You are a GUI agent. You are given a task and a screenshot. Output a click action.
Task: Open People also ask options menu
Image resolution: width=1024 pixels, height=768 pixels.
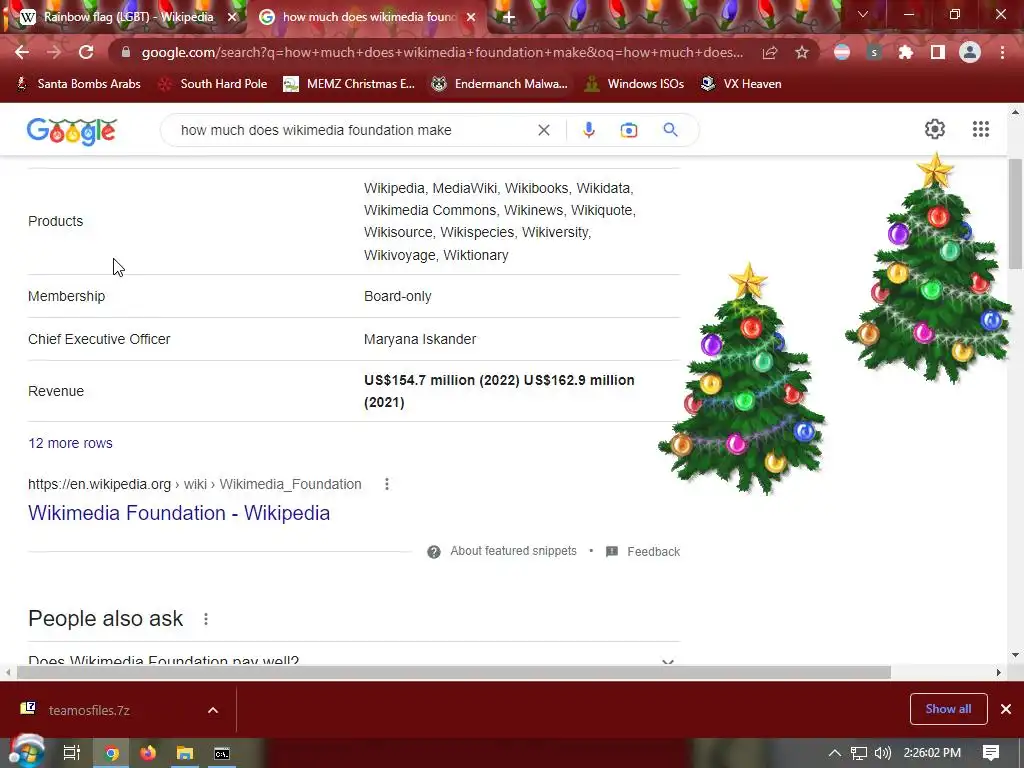[206, 618]
